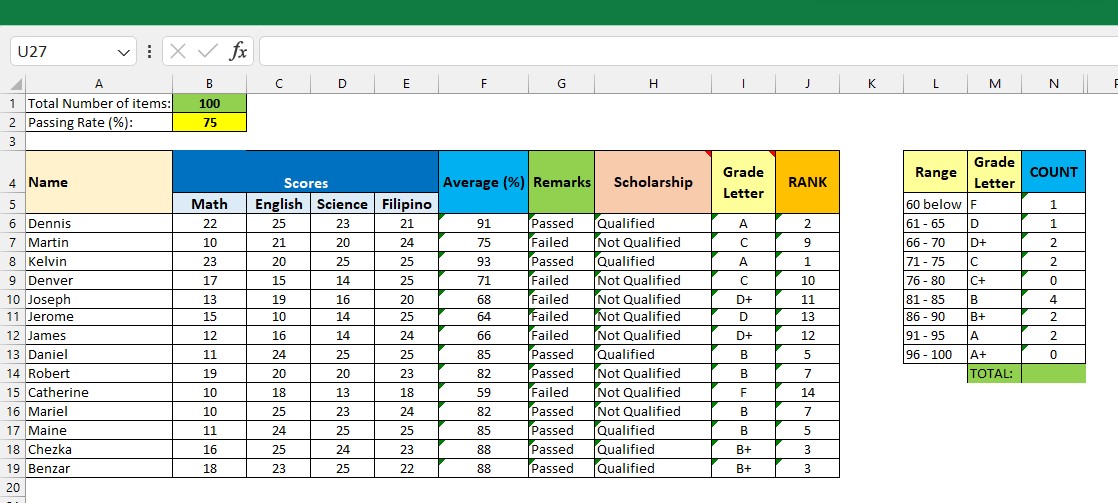Select the green TOTAL label cell
1118x503 pixels.
click(994, 374)
